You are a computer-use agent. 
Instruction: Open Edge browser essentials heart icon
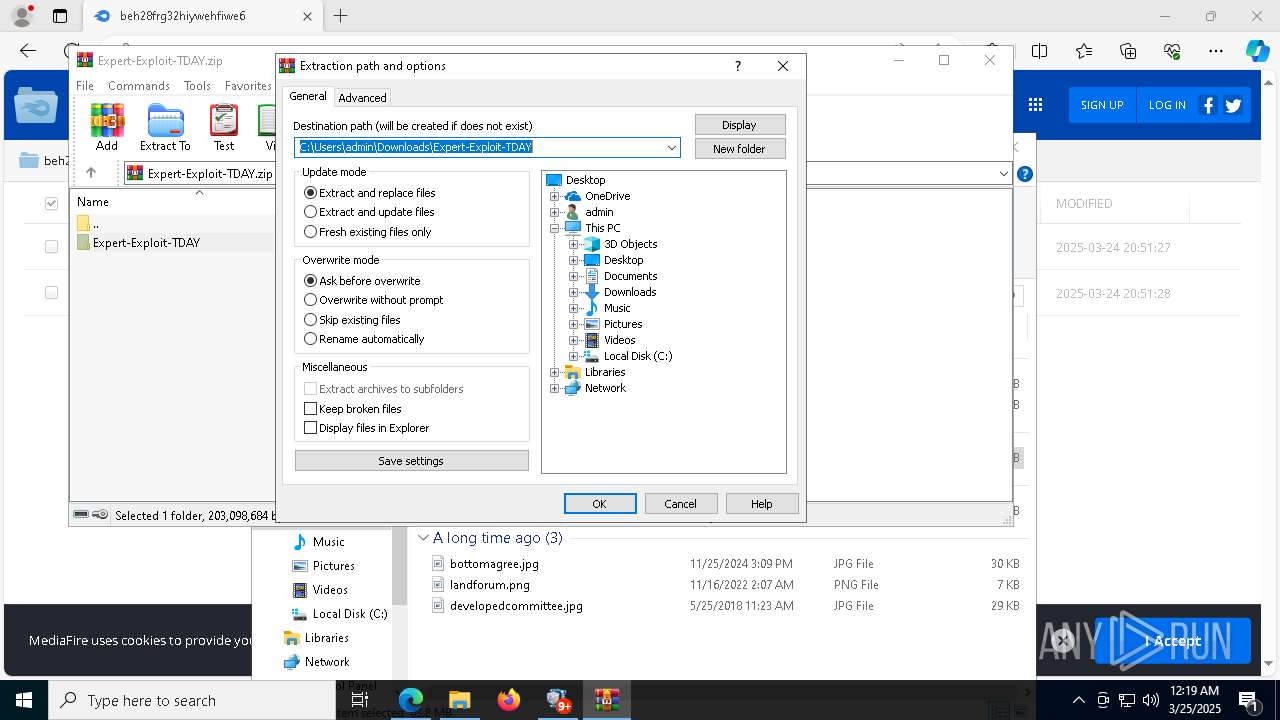[x=1172, y=51]
